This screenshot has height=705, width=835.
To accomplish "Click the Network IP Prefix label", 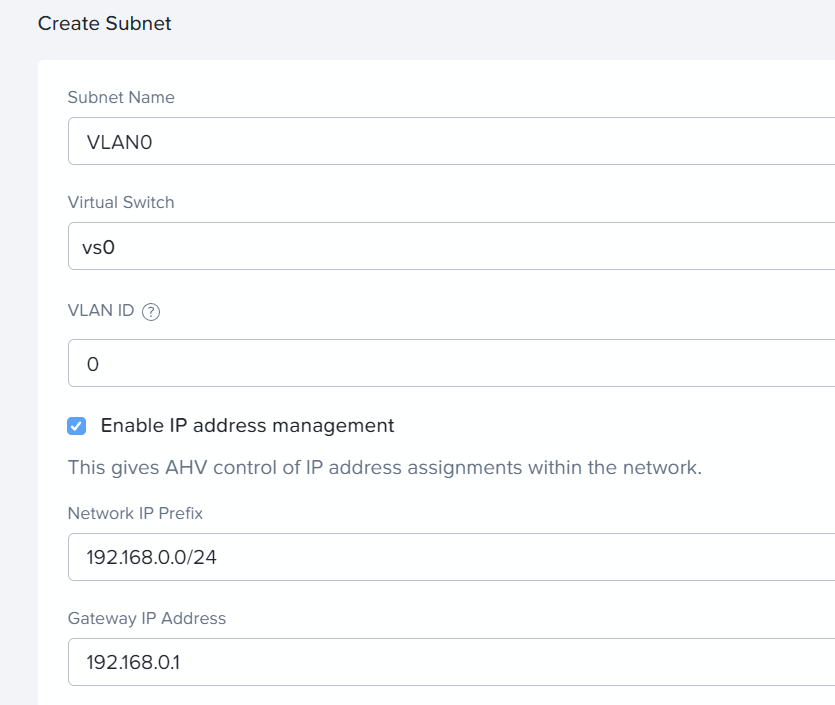I will click(135, 513).
